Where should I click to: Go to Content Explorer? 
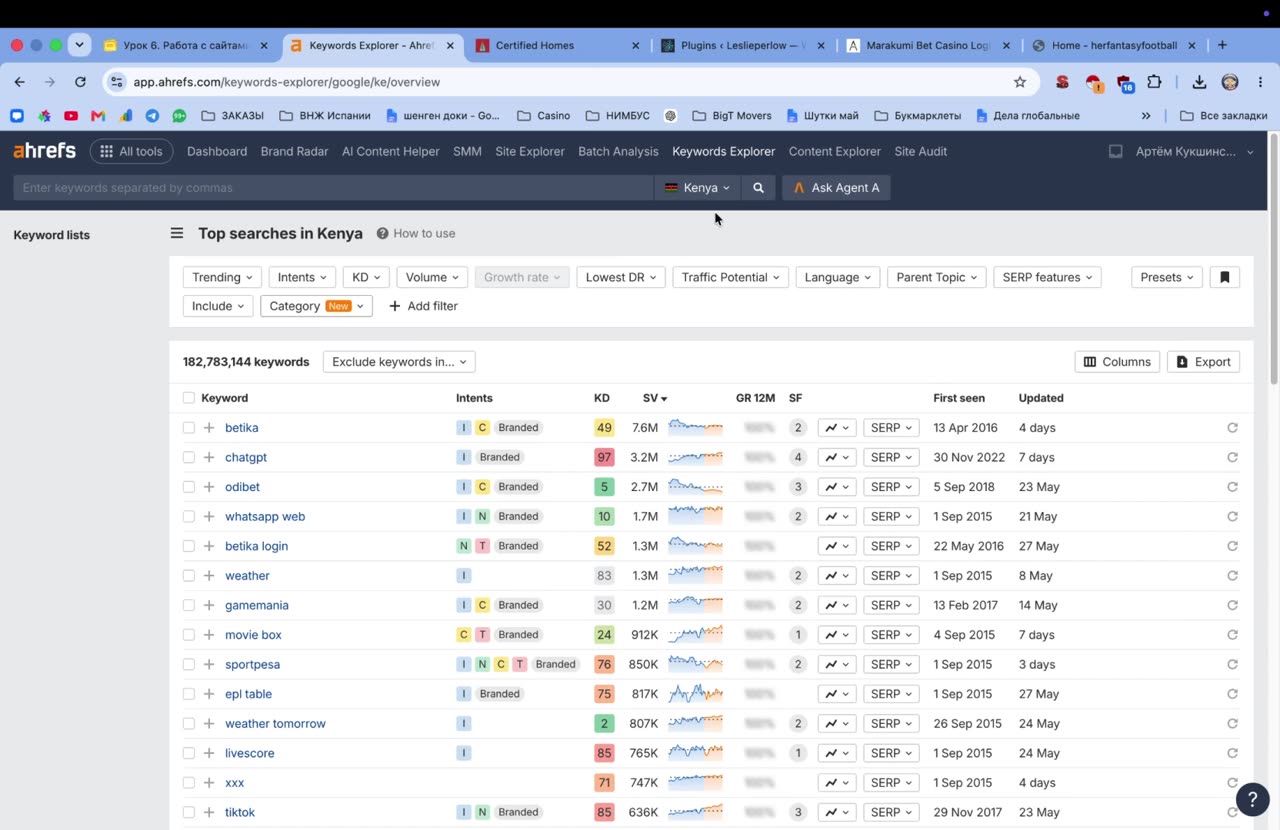pyautogui.click(x=835, y=152)
